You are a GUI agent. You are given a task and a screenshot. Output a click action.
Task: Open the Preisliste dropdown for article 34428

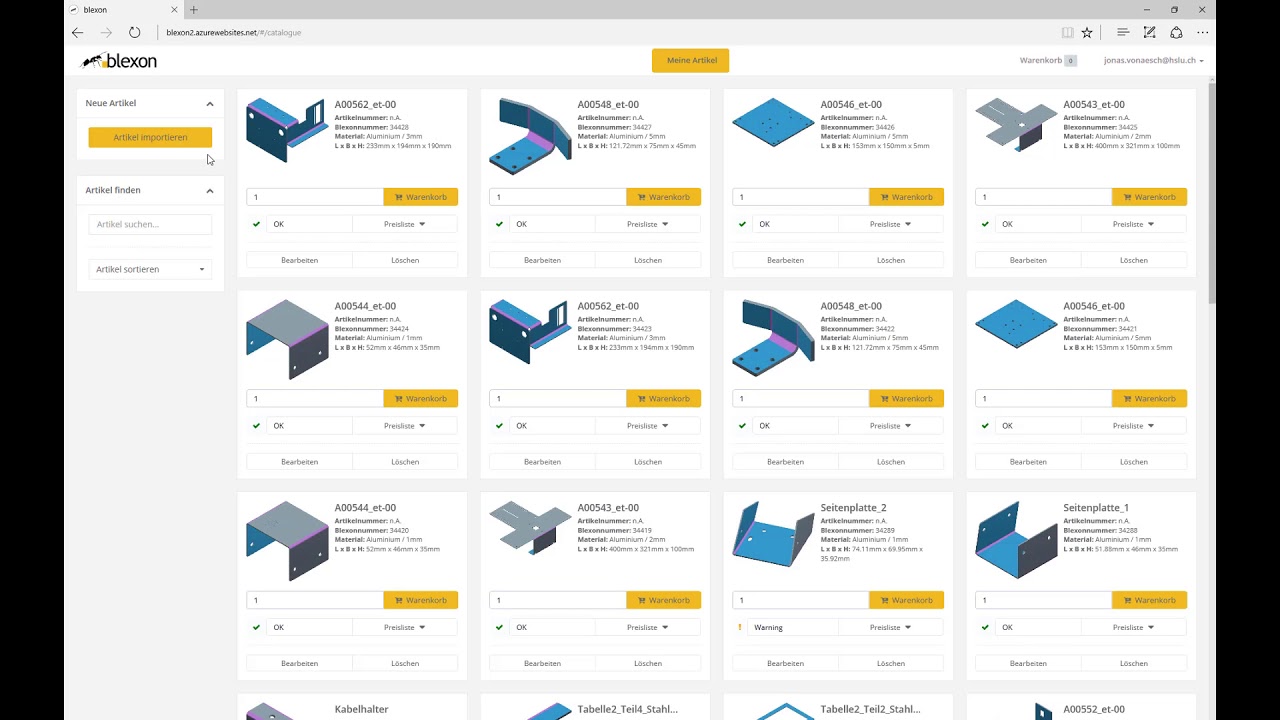[x=405, y=224]
